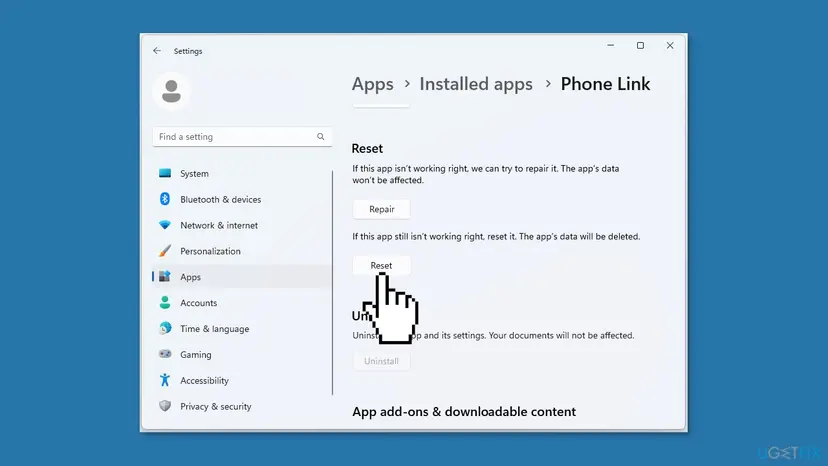Select Accounts in the sidebar

tap(242, 303)
